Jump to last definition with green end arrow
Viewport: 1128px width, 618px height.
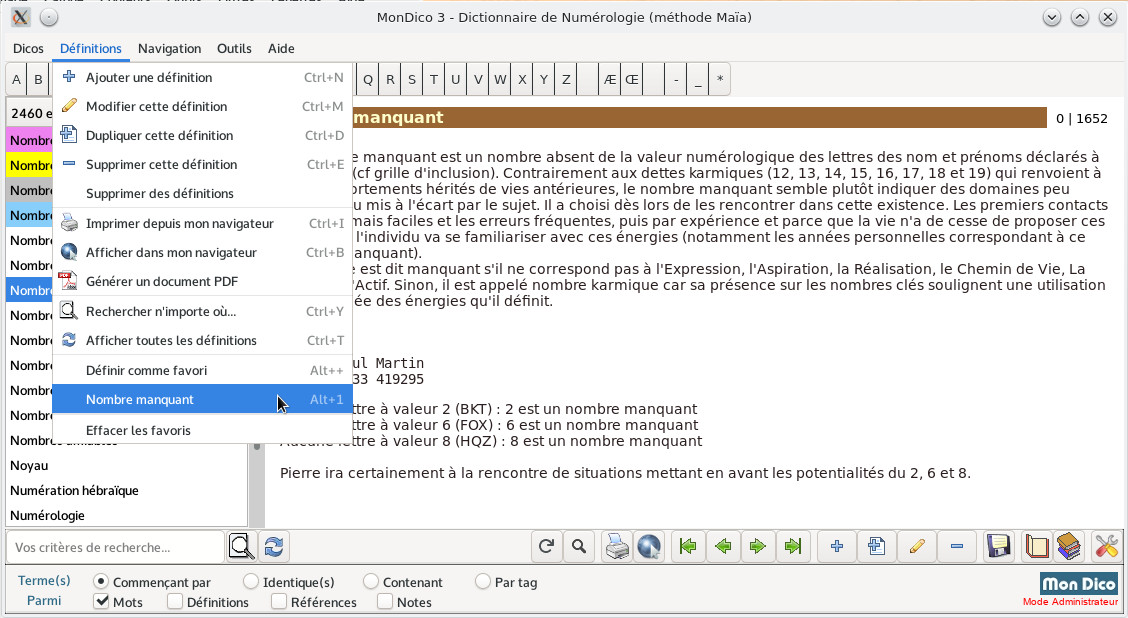(x=793, y=547)
